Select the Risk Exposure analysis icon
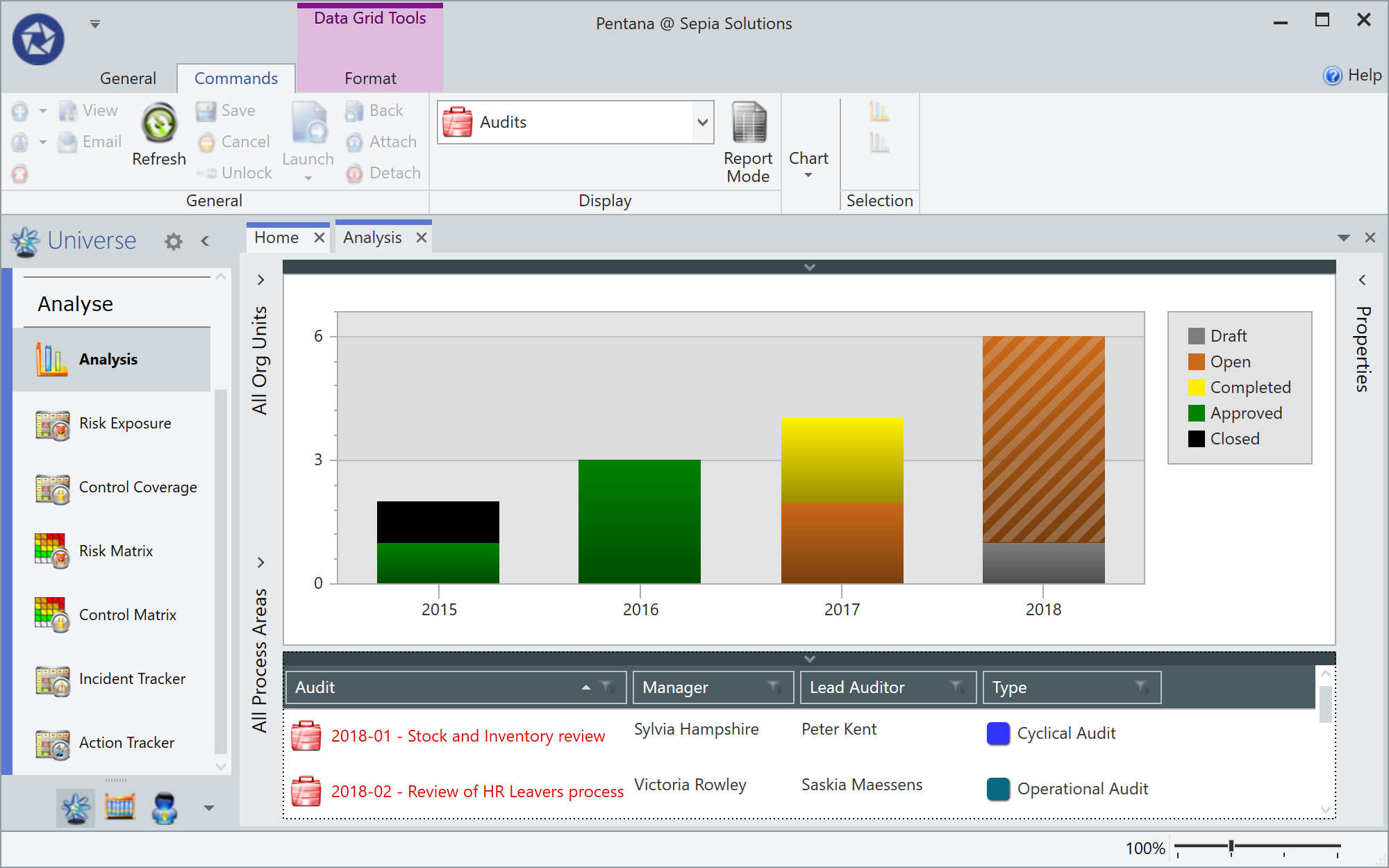The width and height of the screenshot is (1389, 868). [x=51, y=425]
